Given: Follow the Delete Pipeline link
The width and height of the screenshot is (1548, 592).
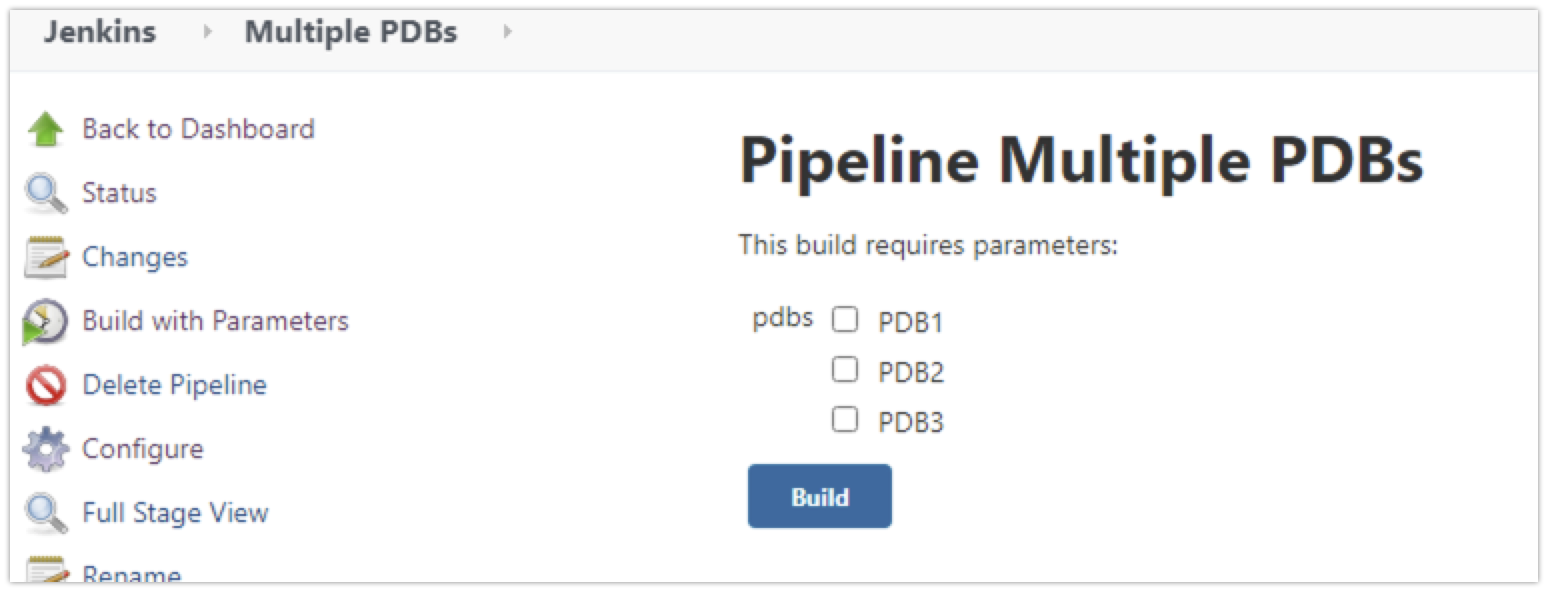Looking at the screenshot, I should [x=174, y=385].
